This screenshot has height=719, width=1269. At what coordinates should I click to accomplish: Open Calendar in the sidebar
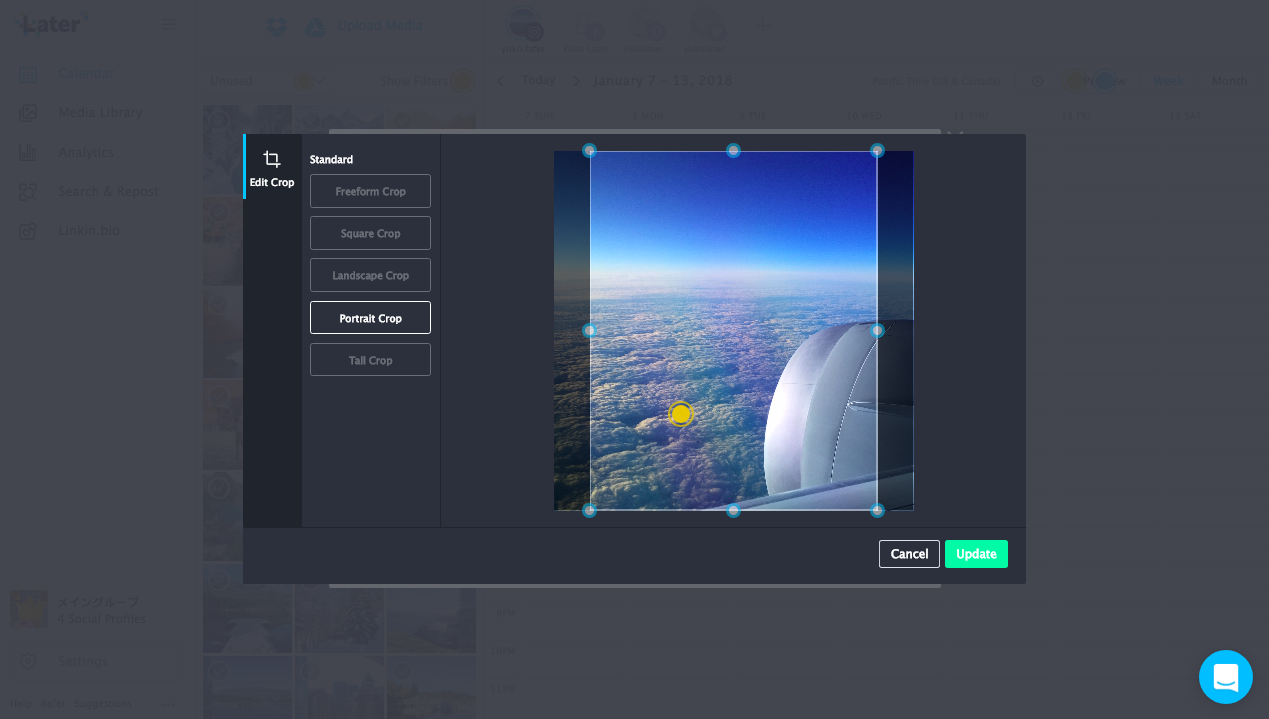point(85,73)
